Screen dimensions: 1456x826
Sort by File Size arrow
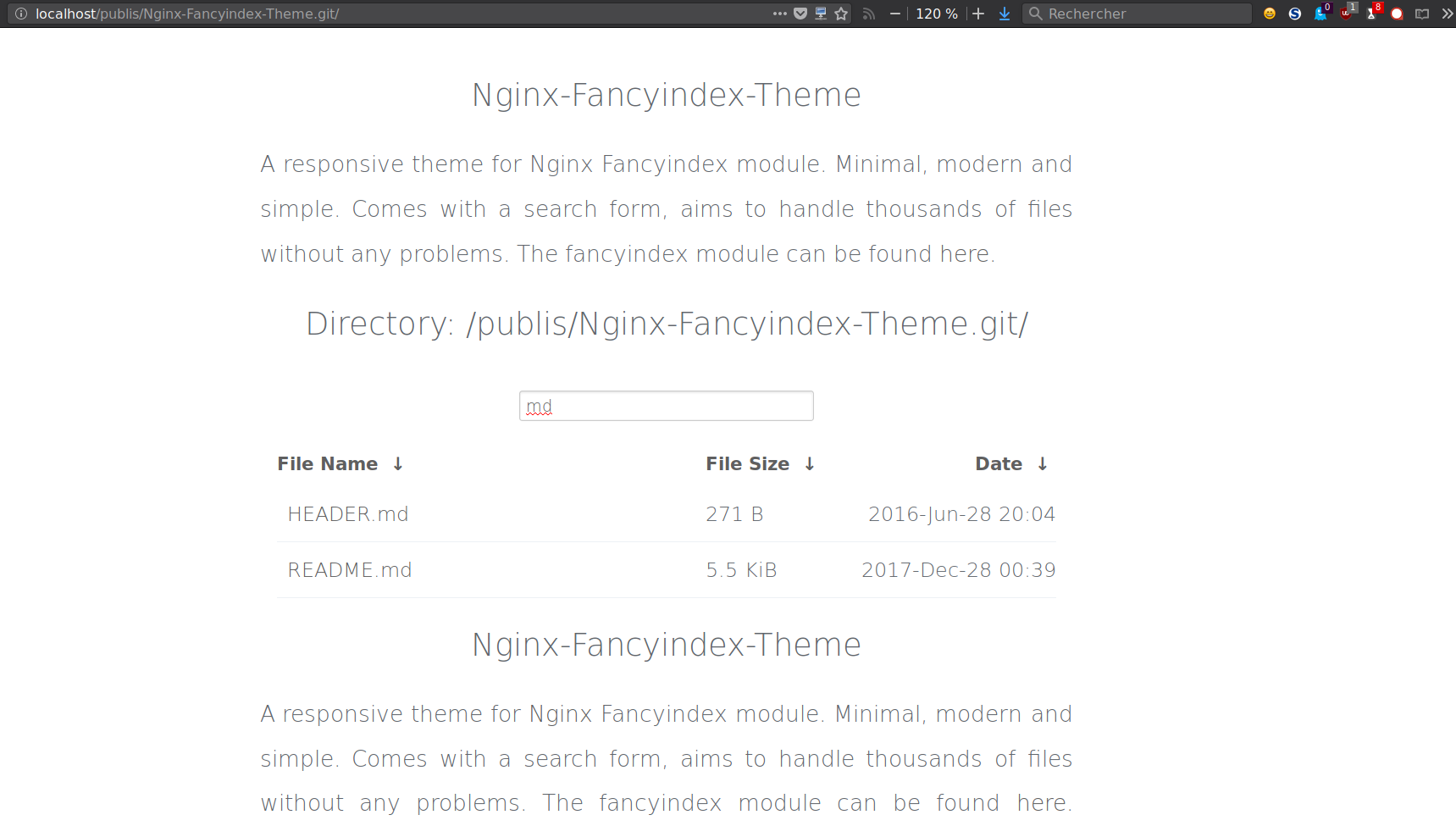click(810, 464)
